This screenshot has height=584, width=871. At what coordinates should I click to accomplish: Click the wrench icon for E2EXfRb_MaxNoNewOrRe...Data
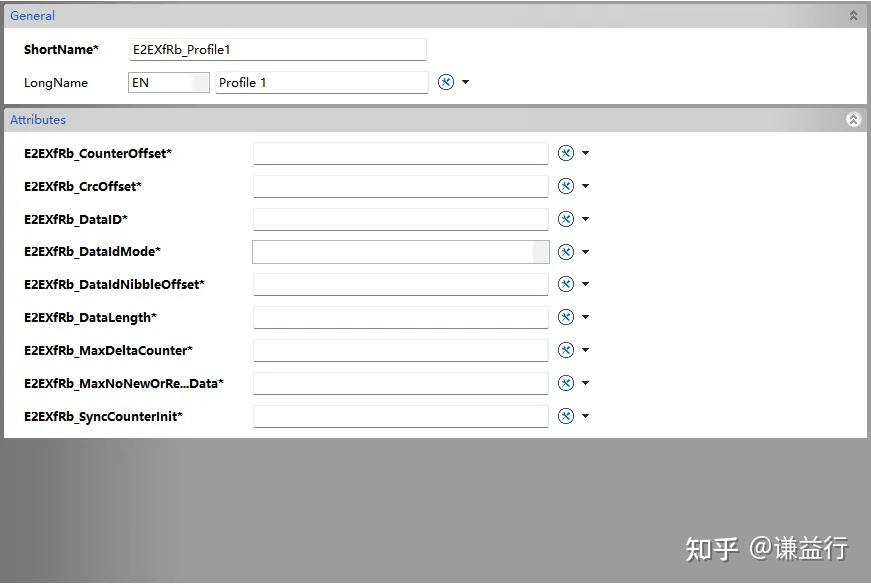coord(566,383)
